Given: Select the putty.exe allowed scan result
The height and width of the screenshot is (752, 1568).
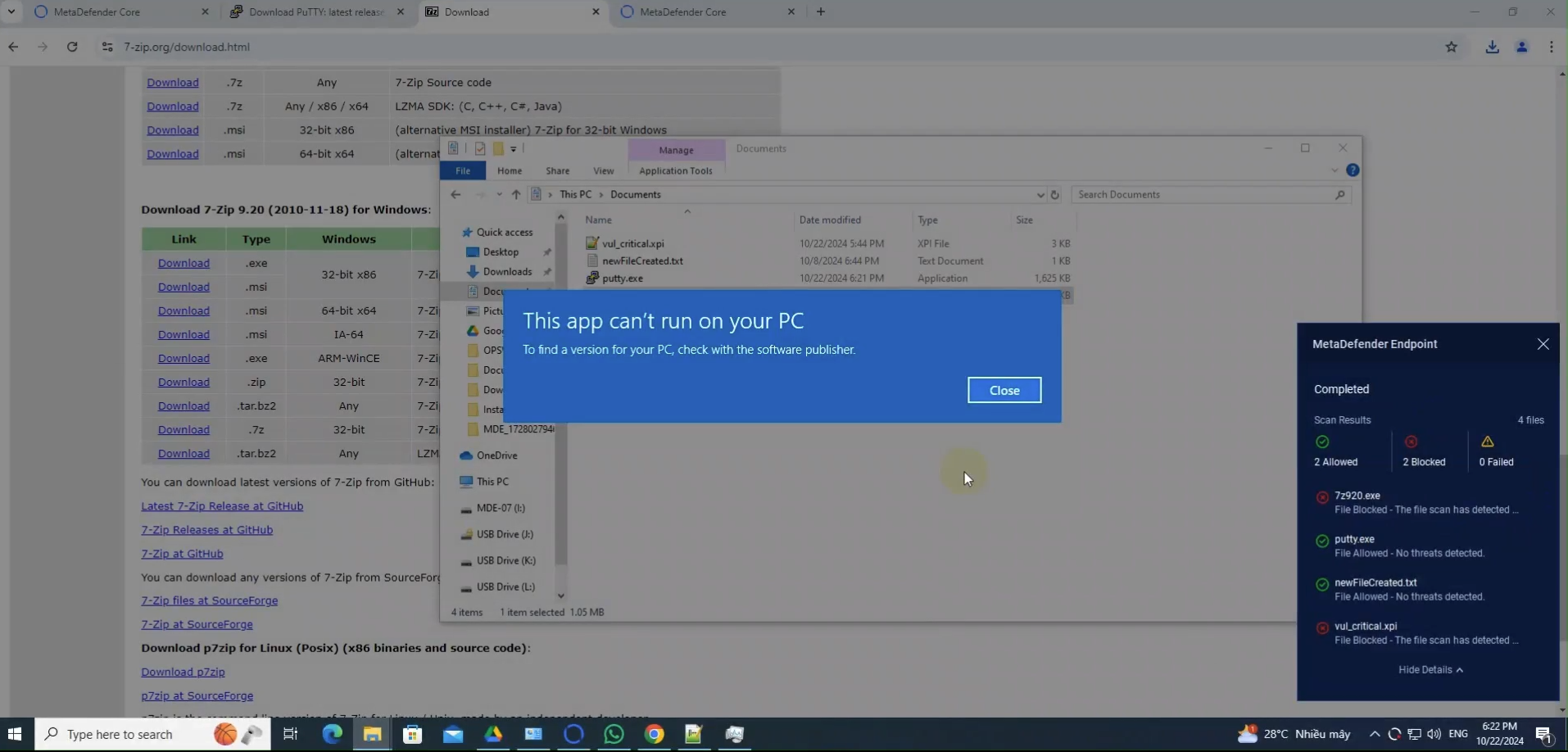Looking at the screenshot, I should (x=1426, y=546).
